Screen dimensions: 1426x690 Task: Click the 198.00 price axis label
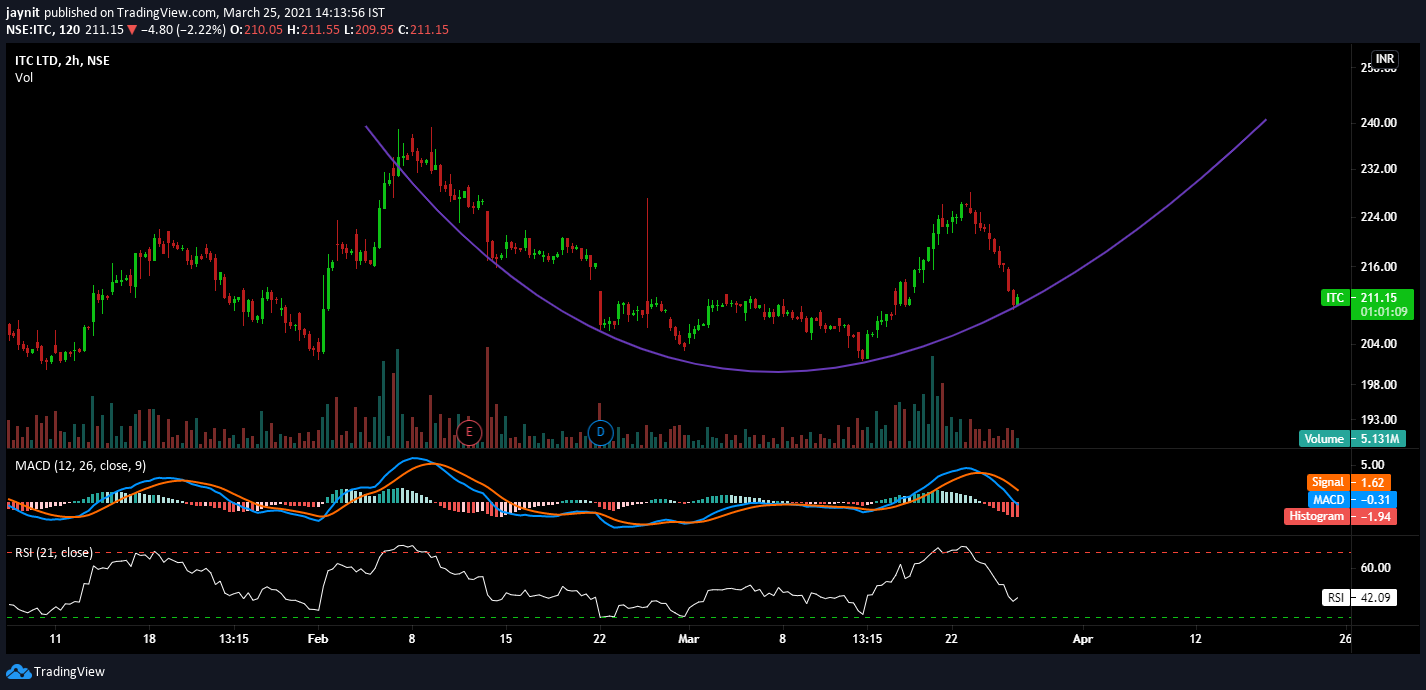1381,385
